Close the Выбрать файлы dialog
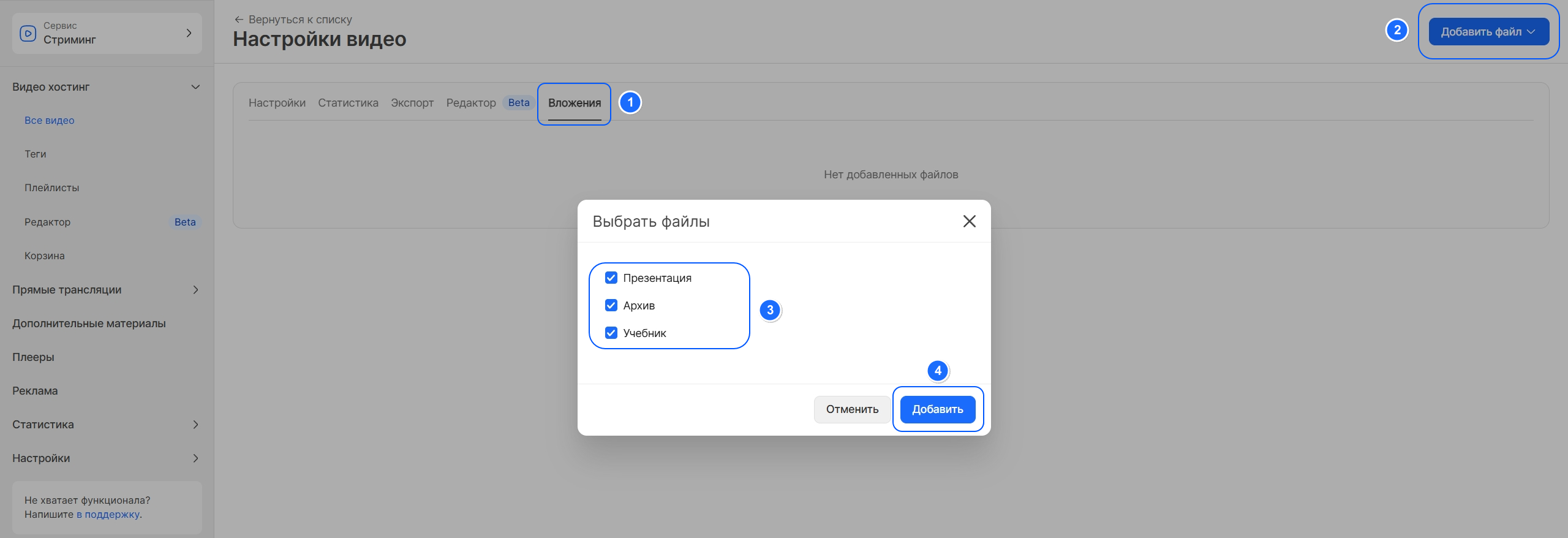1568x538 pixels. pos(969,221)
